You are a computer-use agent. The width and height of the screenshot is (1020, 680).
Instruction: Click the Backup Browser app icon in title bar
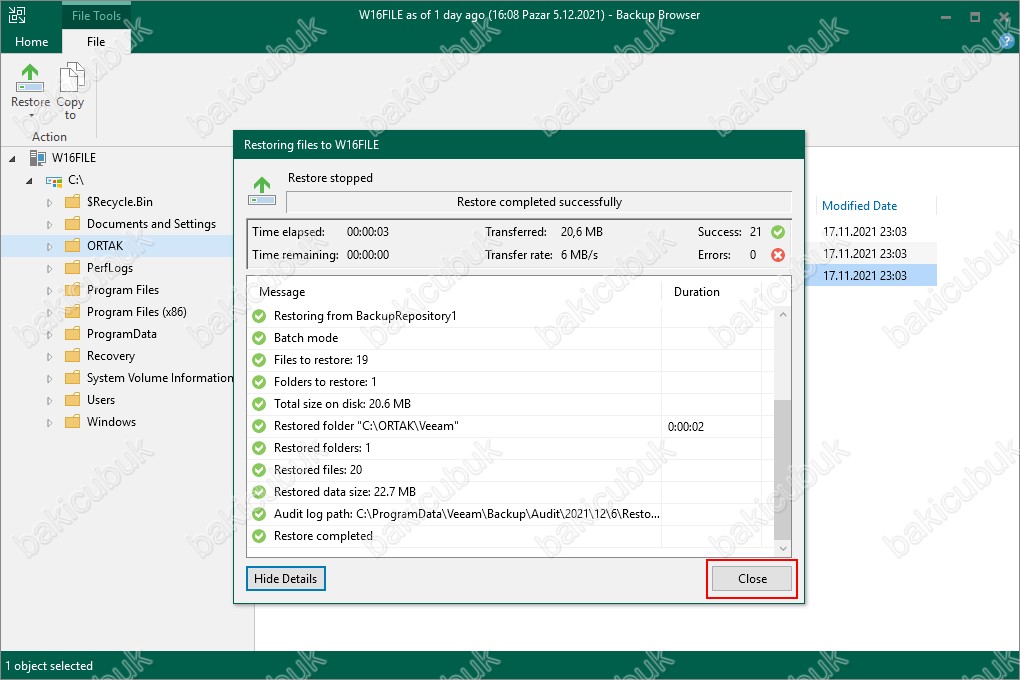(x=17, y=14)
